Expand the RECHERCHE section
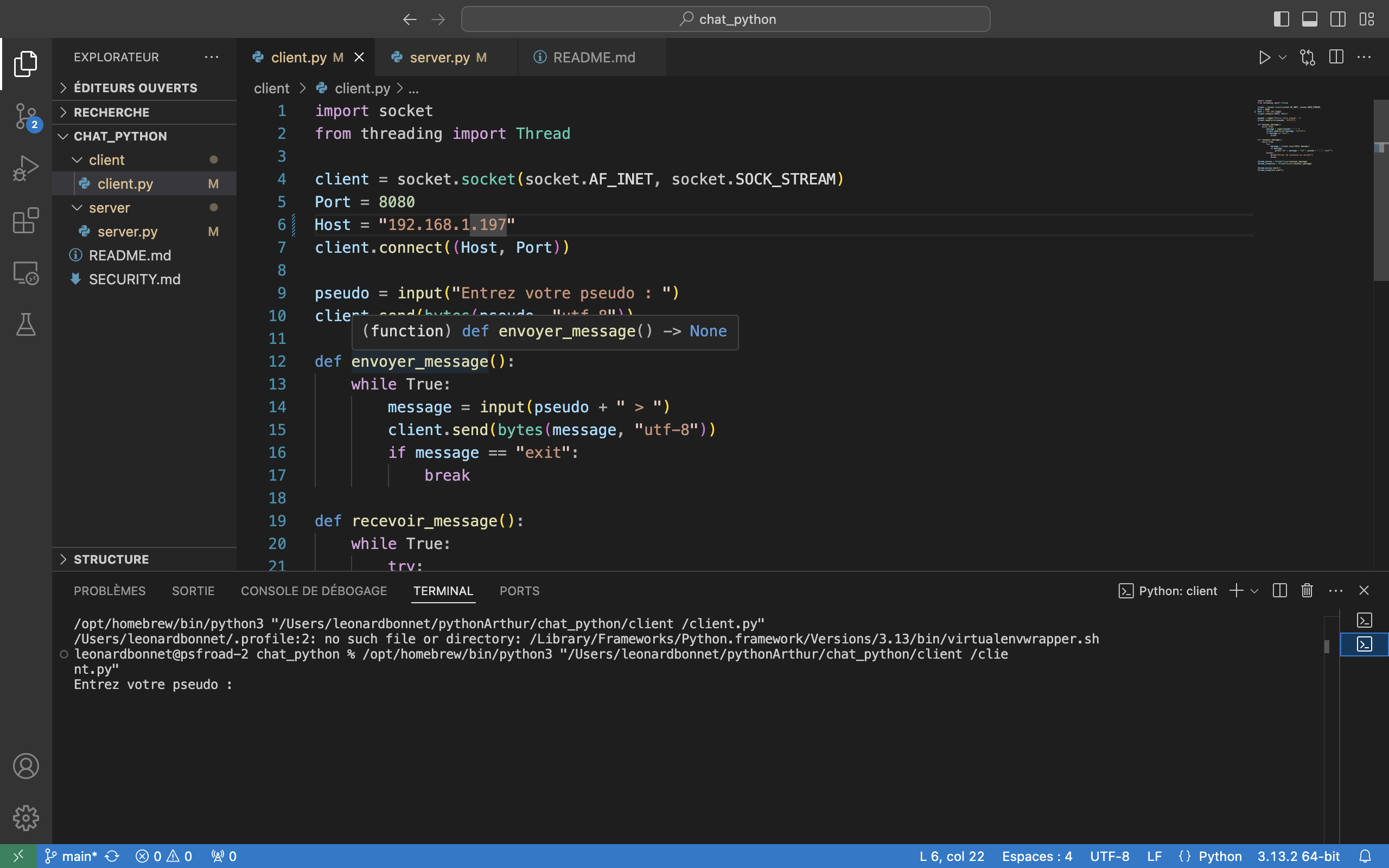The width and height of the screenshot is (1389, 868). click(x=144, y=112)
